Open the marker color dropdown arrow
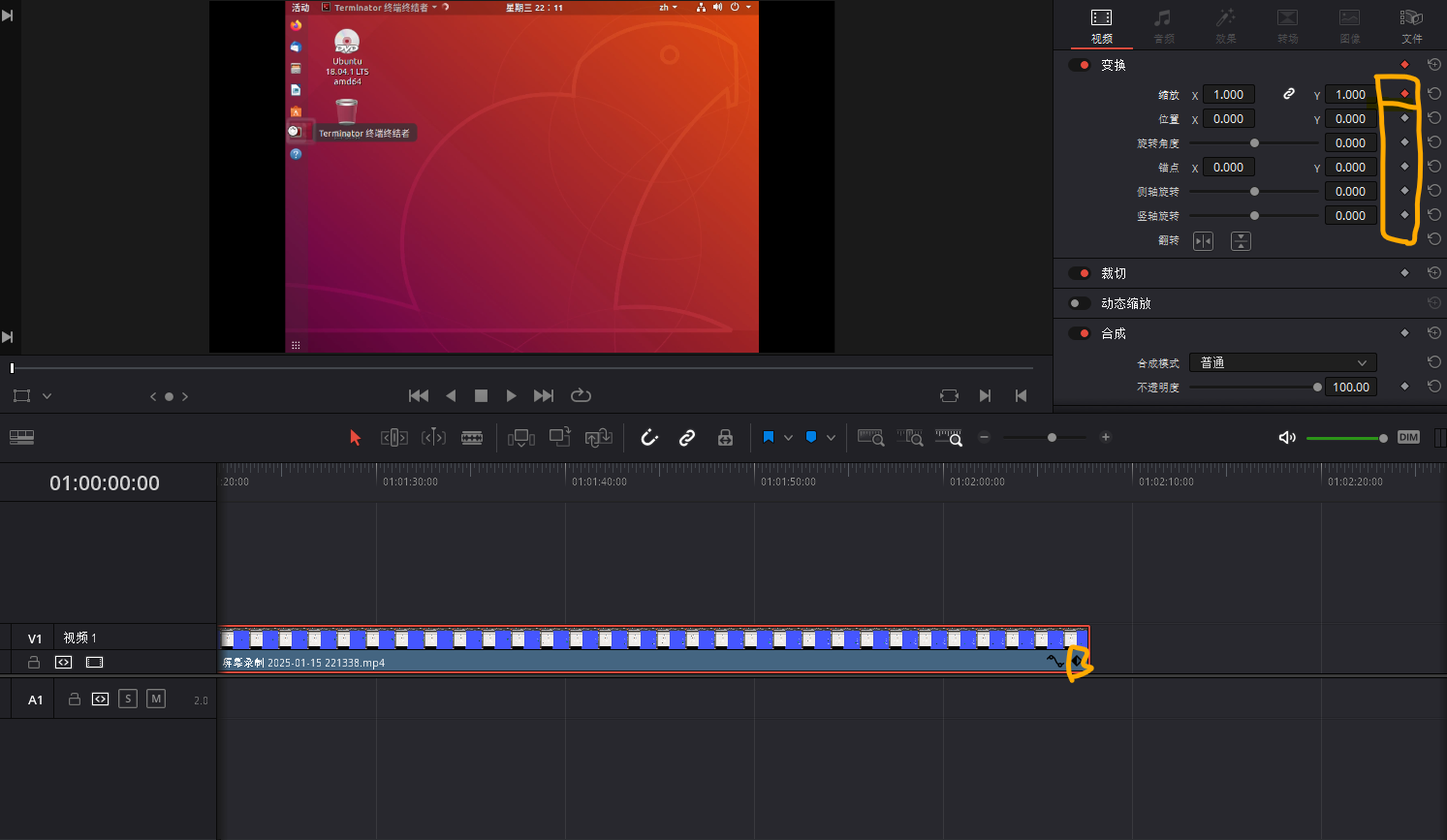Screen dimensions: 1447x840 (831, 438)
